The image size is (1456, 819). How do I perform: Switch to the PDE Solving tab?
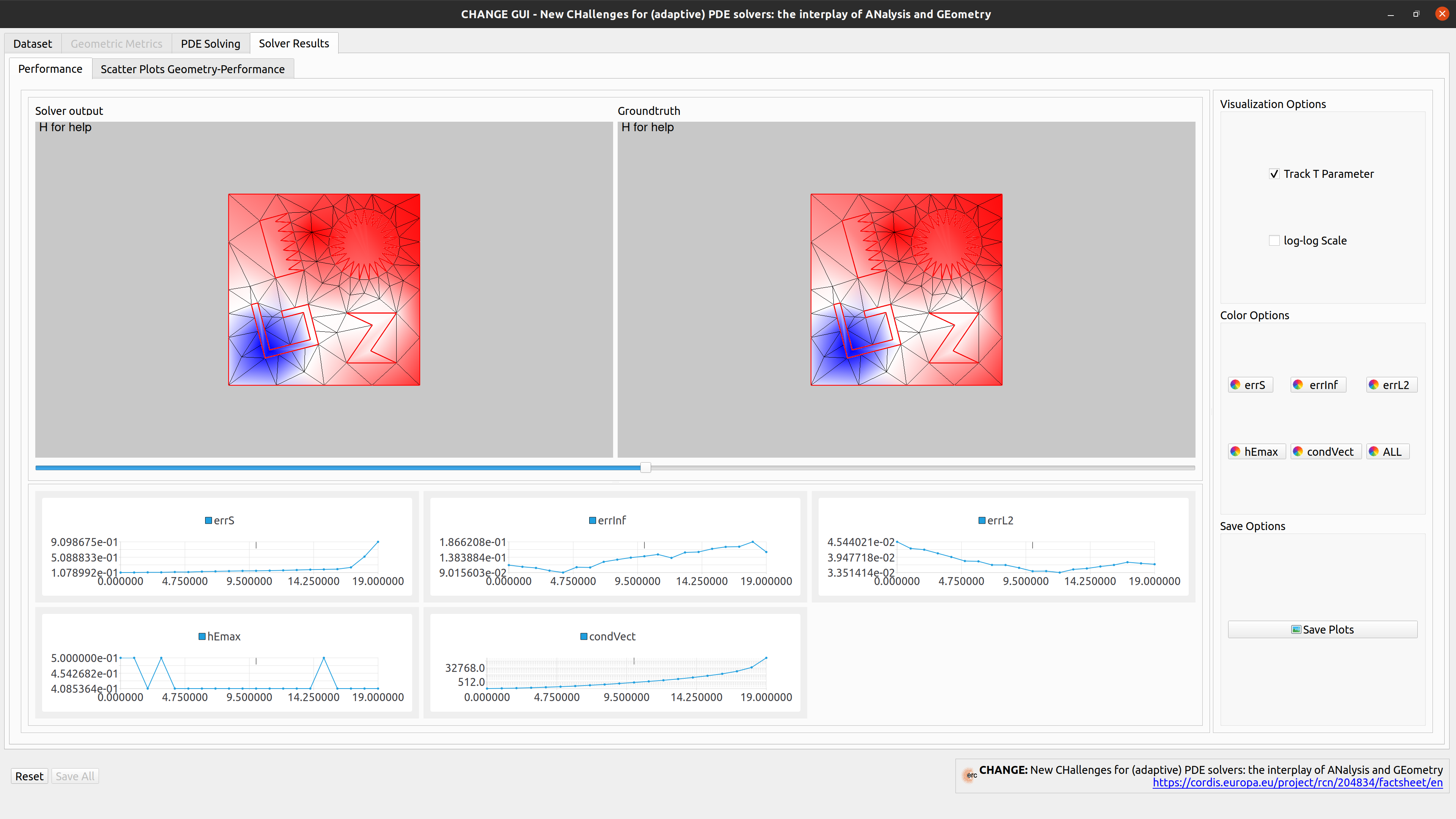click(x=210, y=44)
